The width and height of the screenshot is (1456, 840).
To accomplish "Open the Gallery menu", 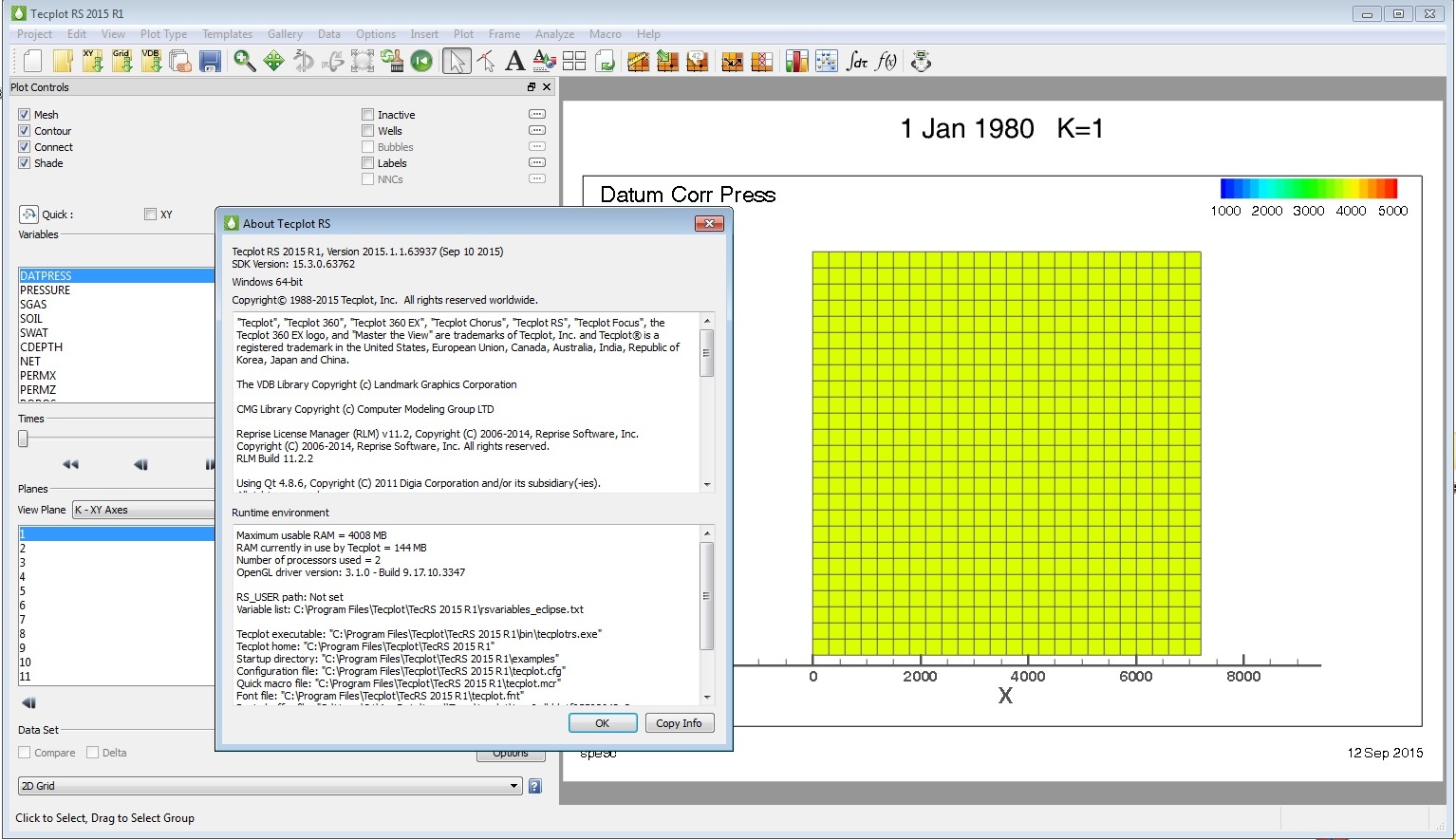I will click(x=285, y=34).
